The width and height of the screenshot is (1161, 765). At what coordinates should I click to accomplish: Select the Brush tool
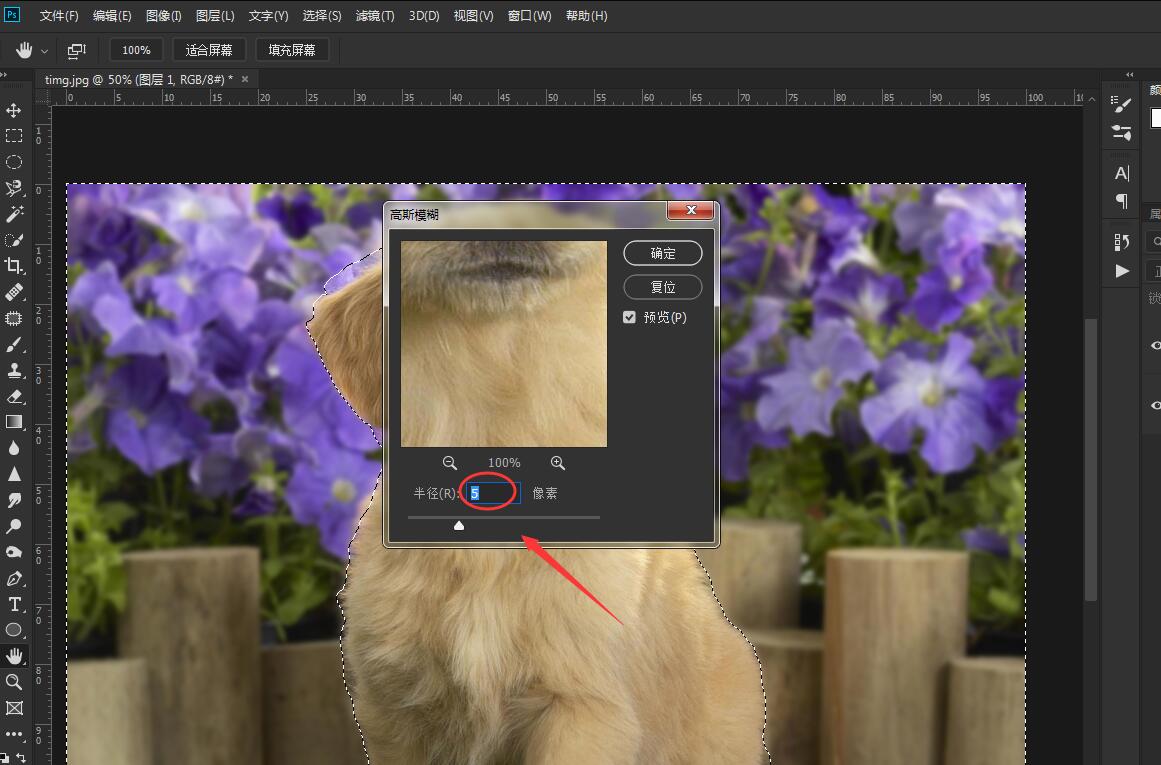coord(13,344)
